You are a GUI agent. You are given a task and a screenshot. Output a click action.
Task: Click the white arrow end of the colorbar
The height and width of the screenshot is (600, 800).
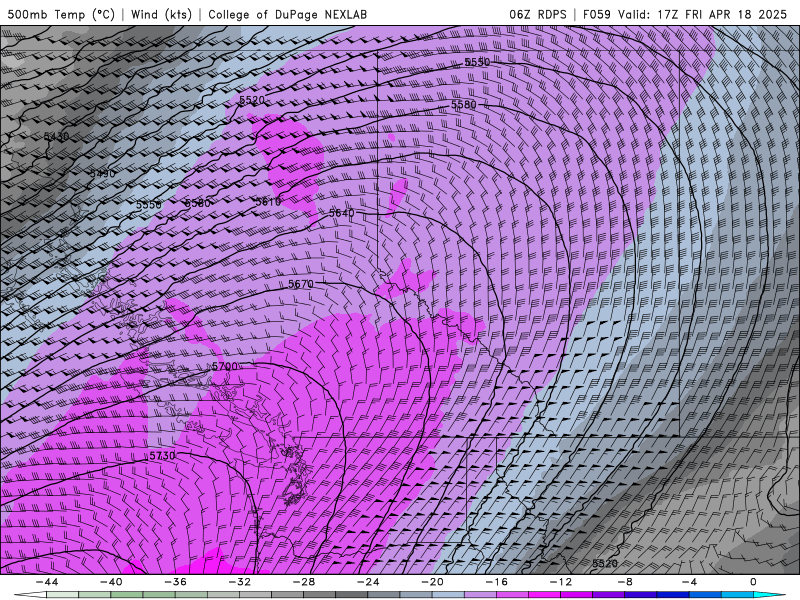[30, 595]
